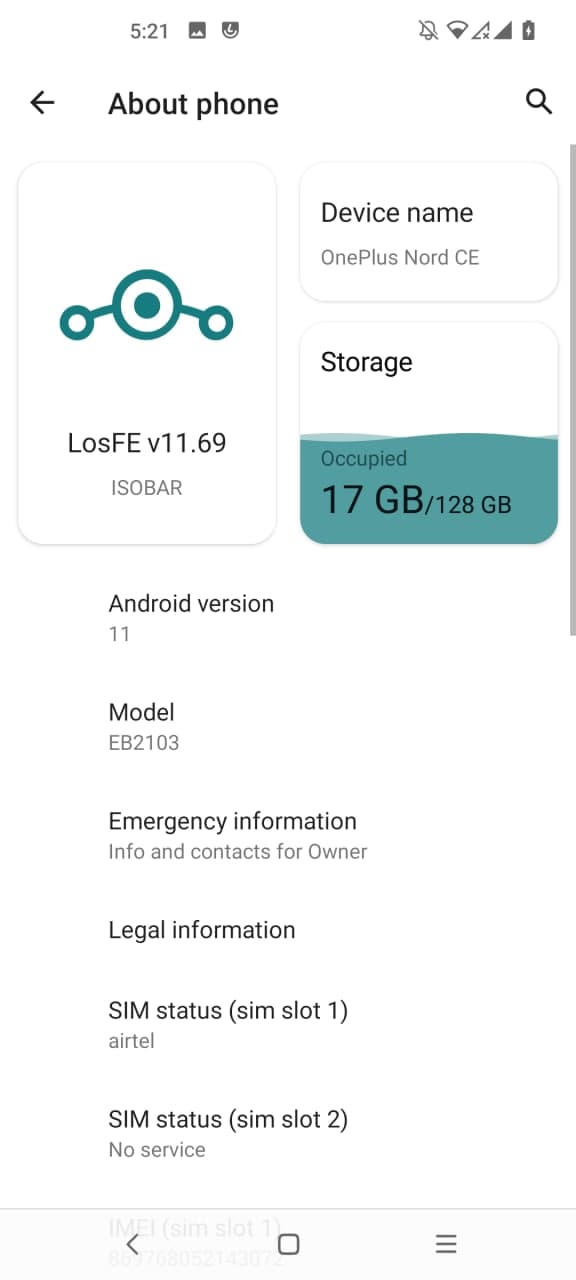The image size is (576, 1280).
Task: Open Android version entry
Action: pyautogui.click(x=288, y=618)
